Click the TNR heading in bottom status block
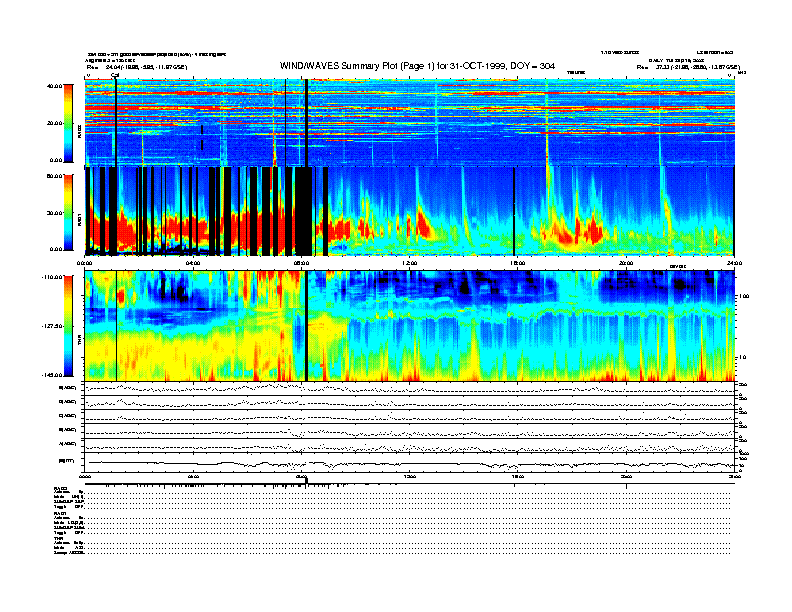The width and height of the screenshot is (792, 612). coord(58,538)
